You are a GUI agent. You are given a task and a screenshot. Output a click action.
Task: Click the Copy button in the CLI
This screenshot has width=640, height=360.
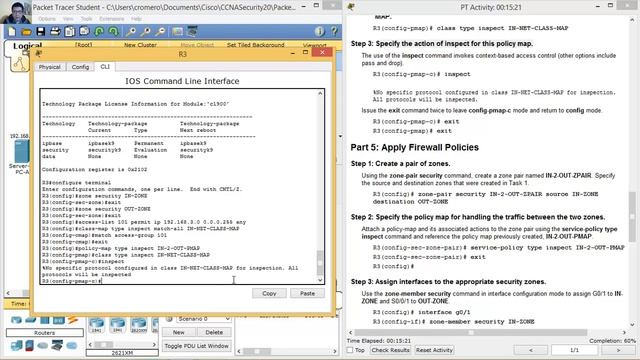click(x=269, y=293)
